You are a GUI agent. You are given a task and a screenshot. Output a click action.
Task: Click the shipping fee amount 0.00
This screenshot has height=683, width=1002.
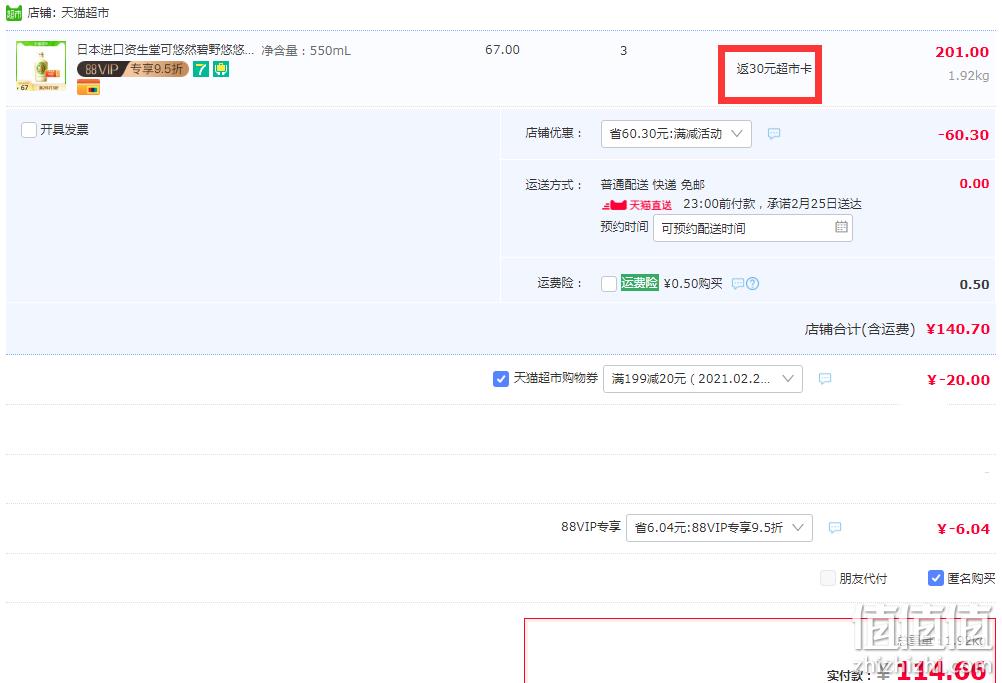(974, 184)
